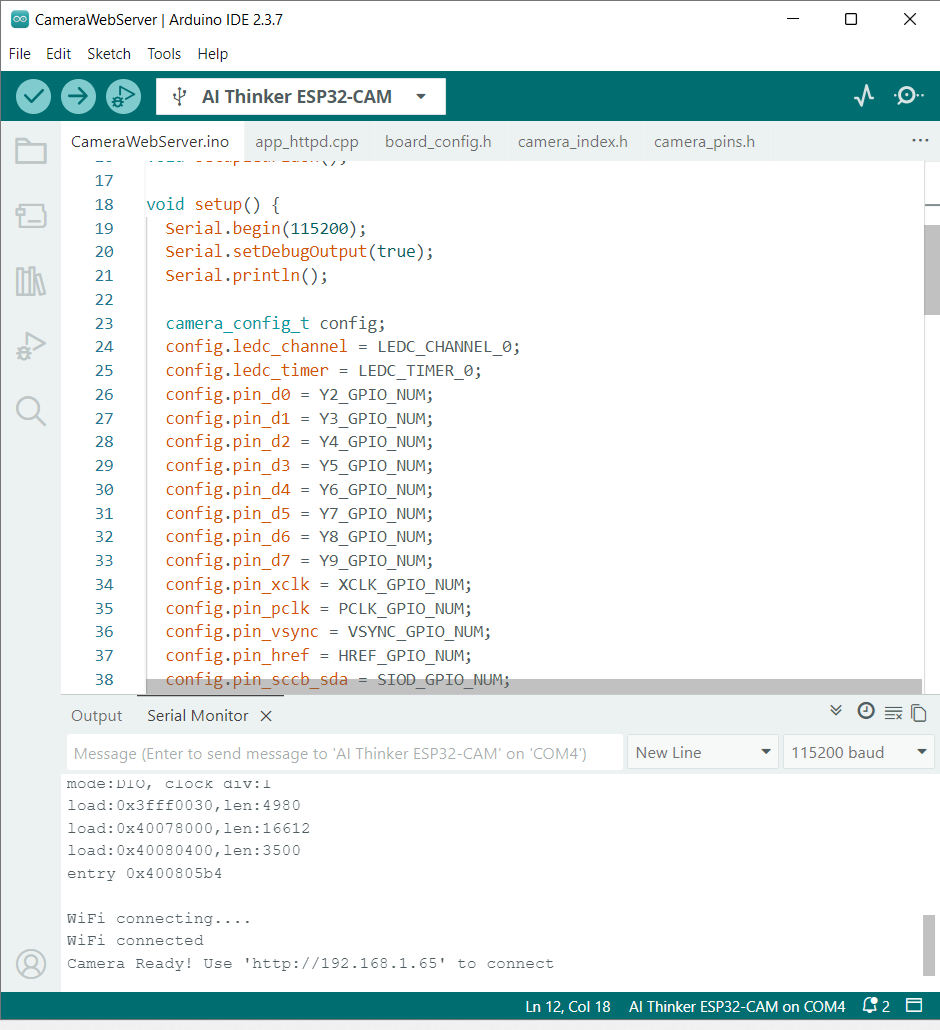Open the Library Manager books icon

pos(31,281)
